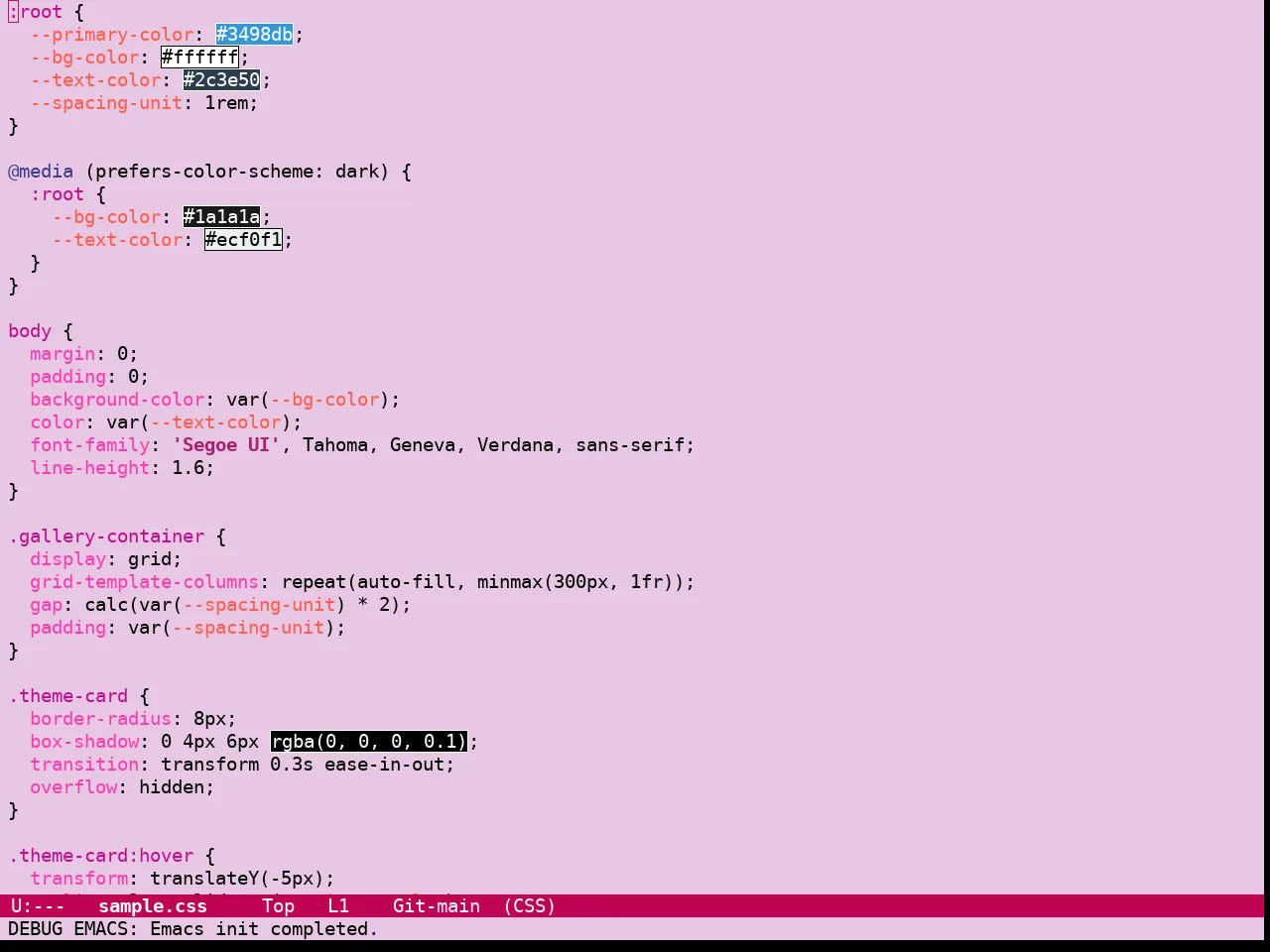The width and height of the screenshot is (1270, 952).
Task: Click Git-main in the mode line
Action: point(437,906)
